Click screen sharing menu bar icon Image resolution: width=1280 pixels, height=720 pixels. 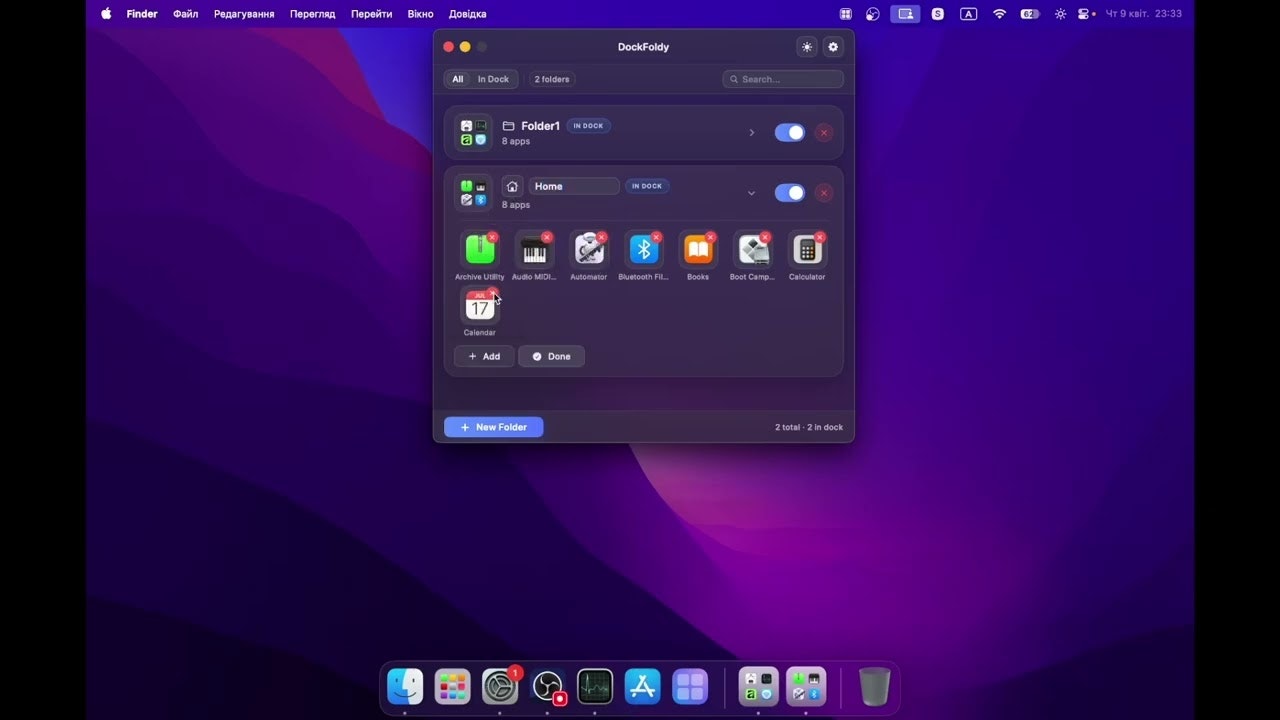[905, 14]
